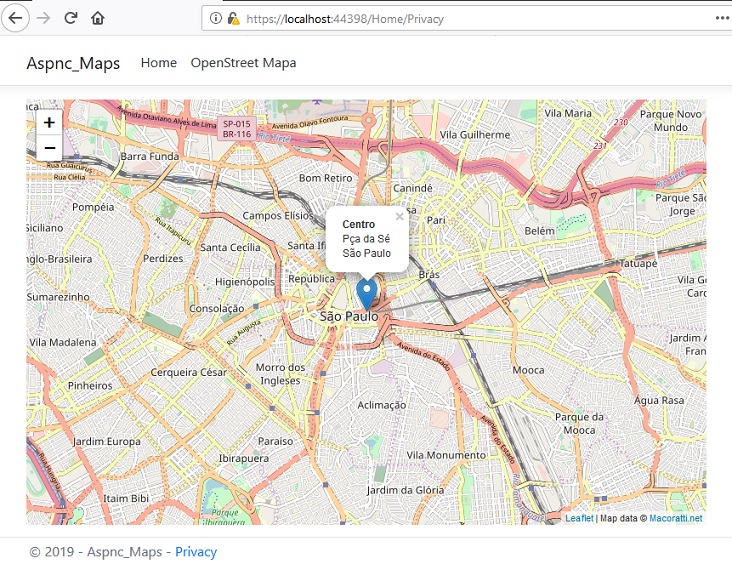The width and height of the screenshot is (732, 564).
Task: Click the browser forward arrow
Action: (x=43, y=18)
